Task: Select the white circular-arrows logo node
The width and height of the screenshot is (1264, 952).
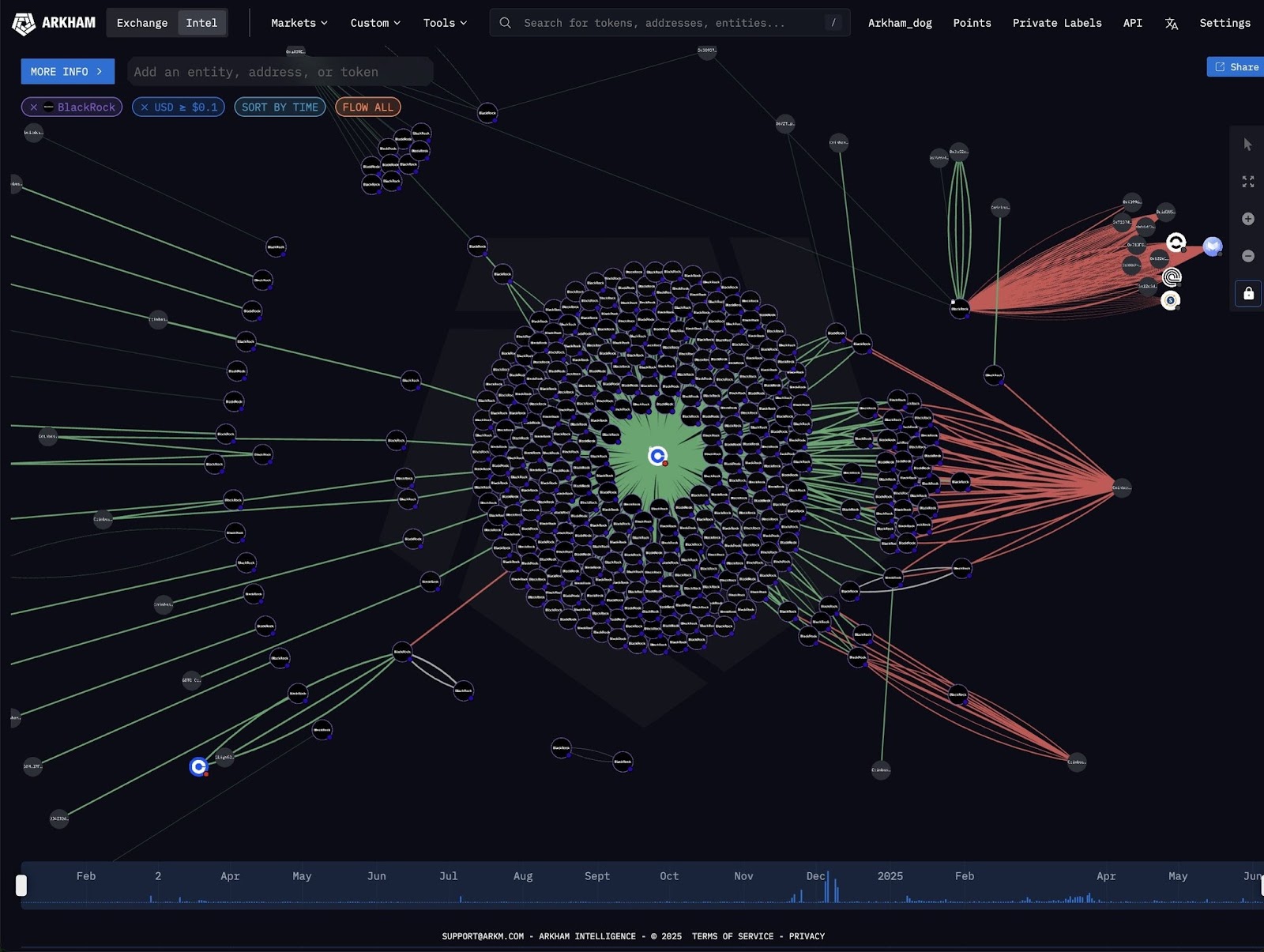Action: tap(1176, 243)
